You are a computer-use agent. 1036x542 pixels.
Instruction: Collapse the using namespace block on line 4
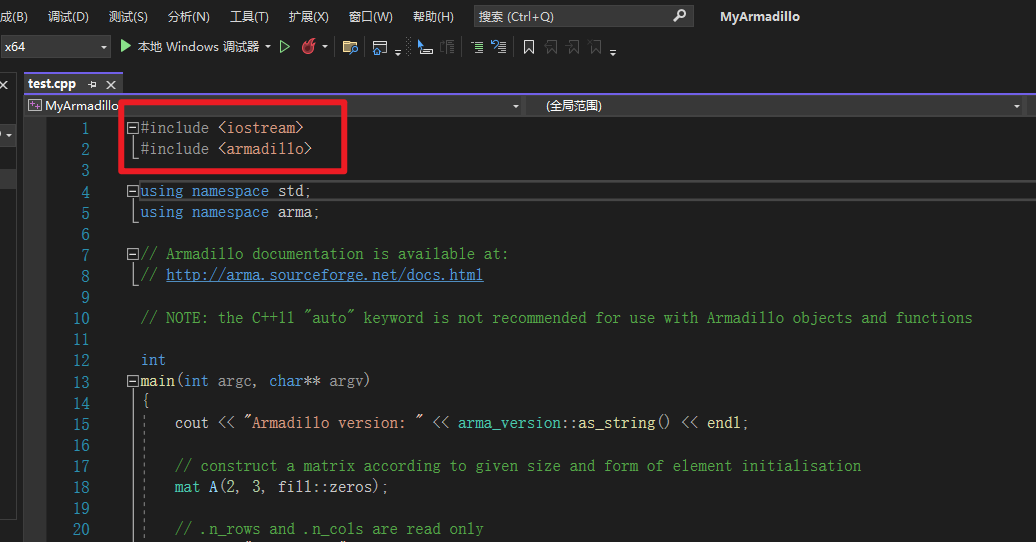(132, 192)
